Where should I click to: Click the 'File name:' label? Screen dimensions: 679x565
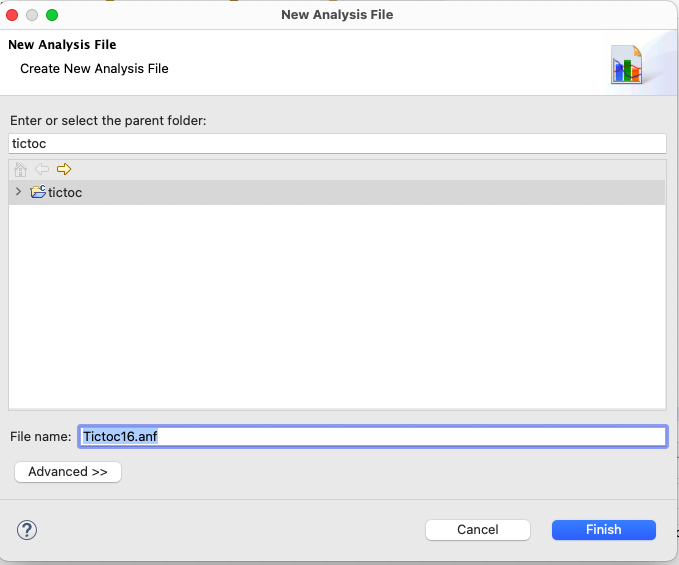[x=41, y=436]
